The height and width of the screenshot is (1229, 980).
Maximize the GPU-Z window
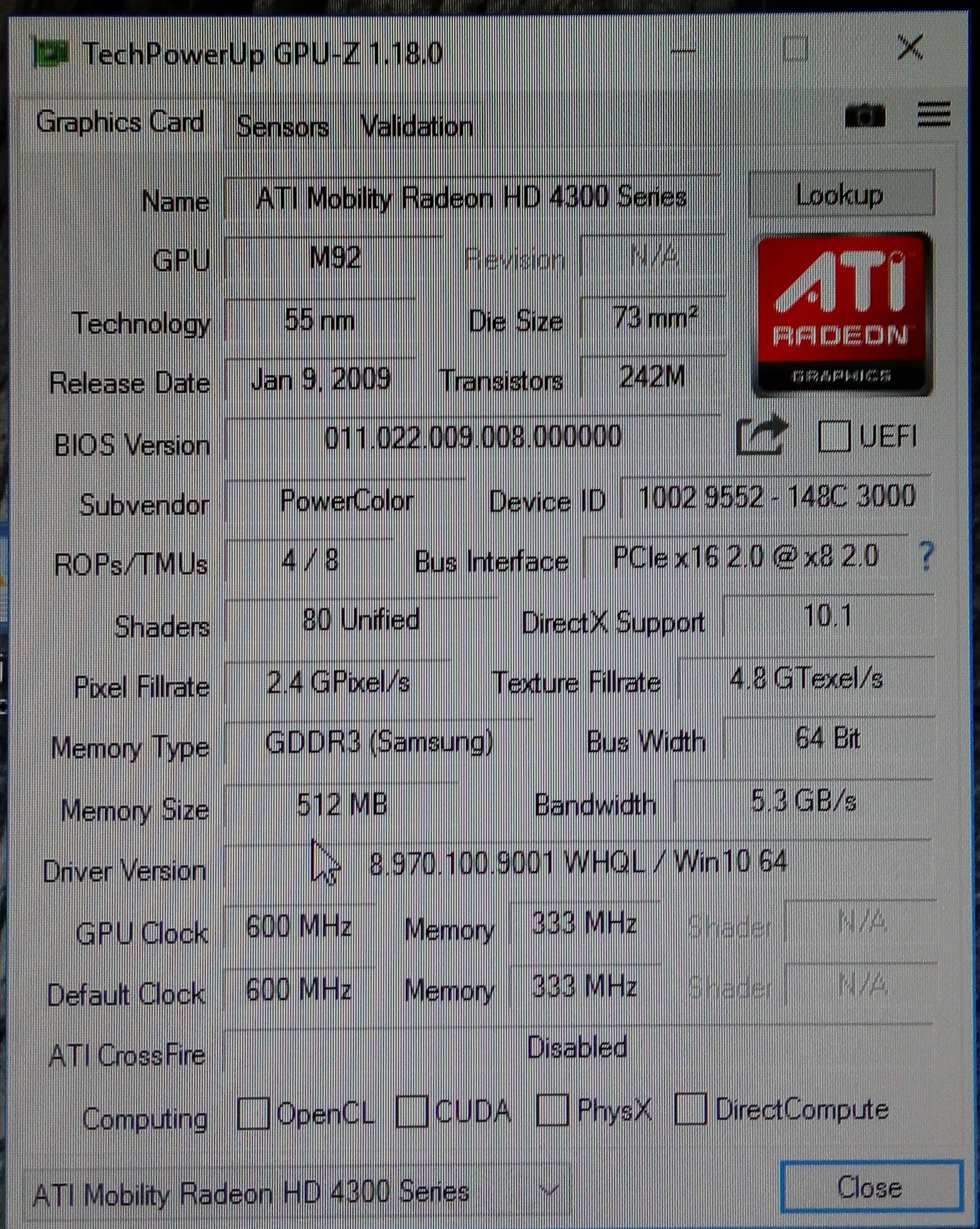click(x=795, y=48)
